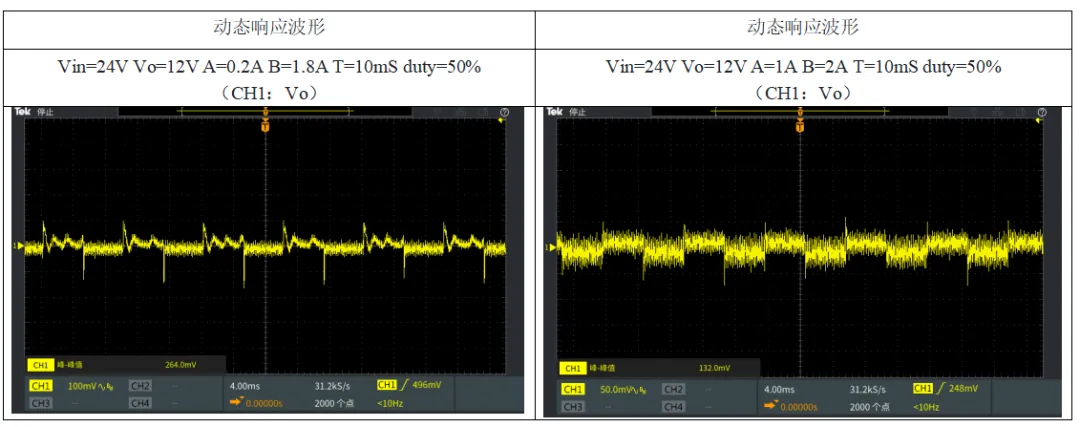Click the 264.0mV measurement value
Viewport: 1080px width, 427px height.
[180, 364]
